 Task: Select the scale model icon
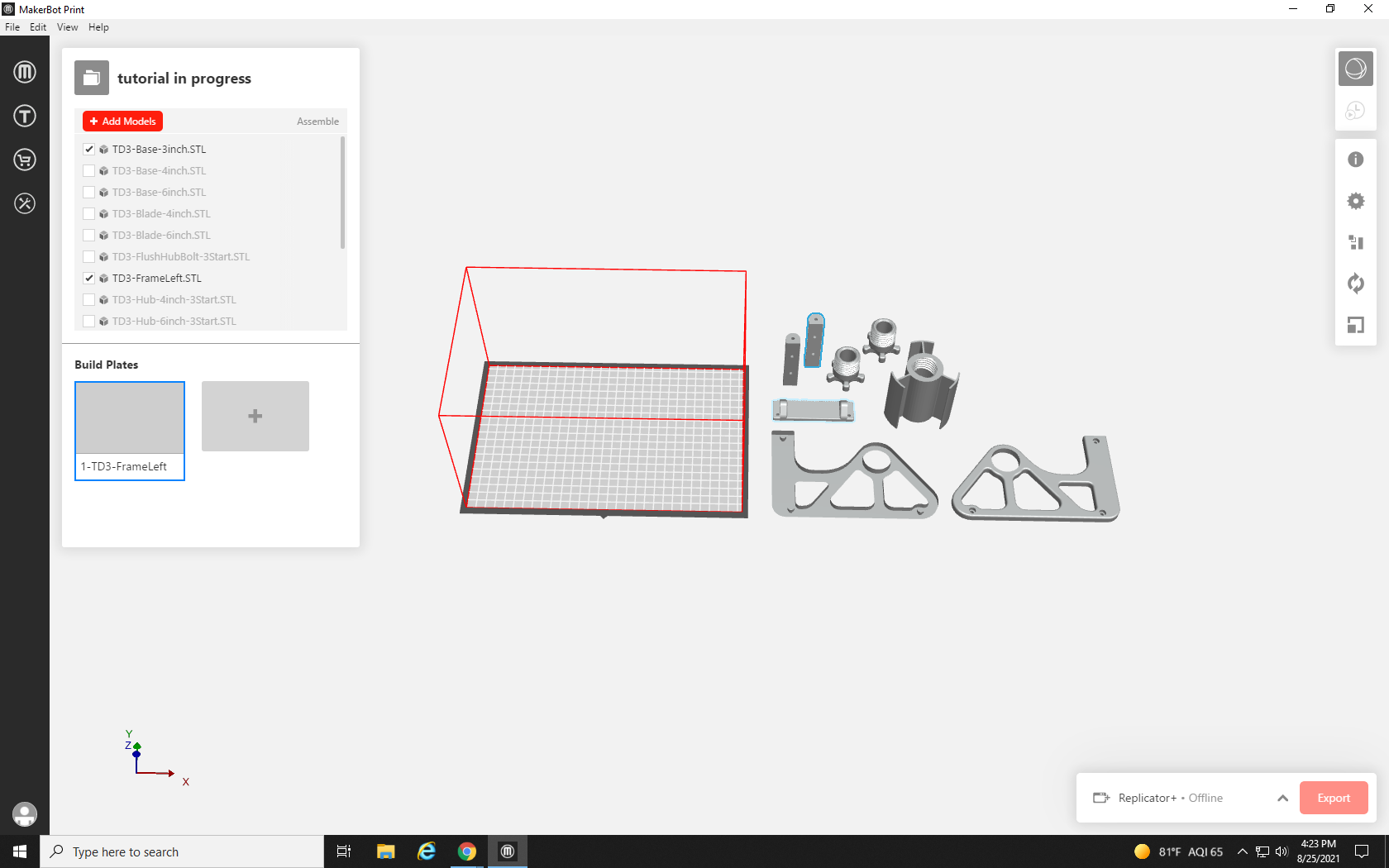pos(1356,325)
